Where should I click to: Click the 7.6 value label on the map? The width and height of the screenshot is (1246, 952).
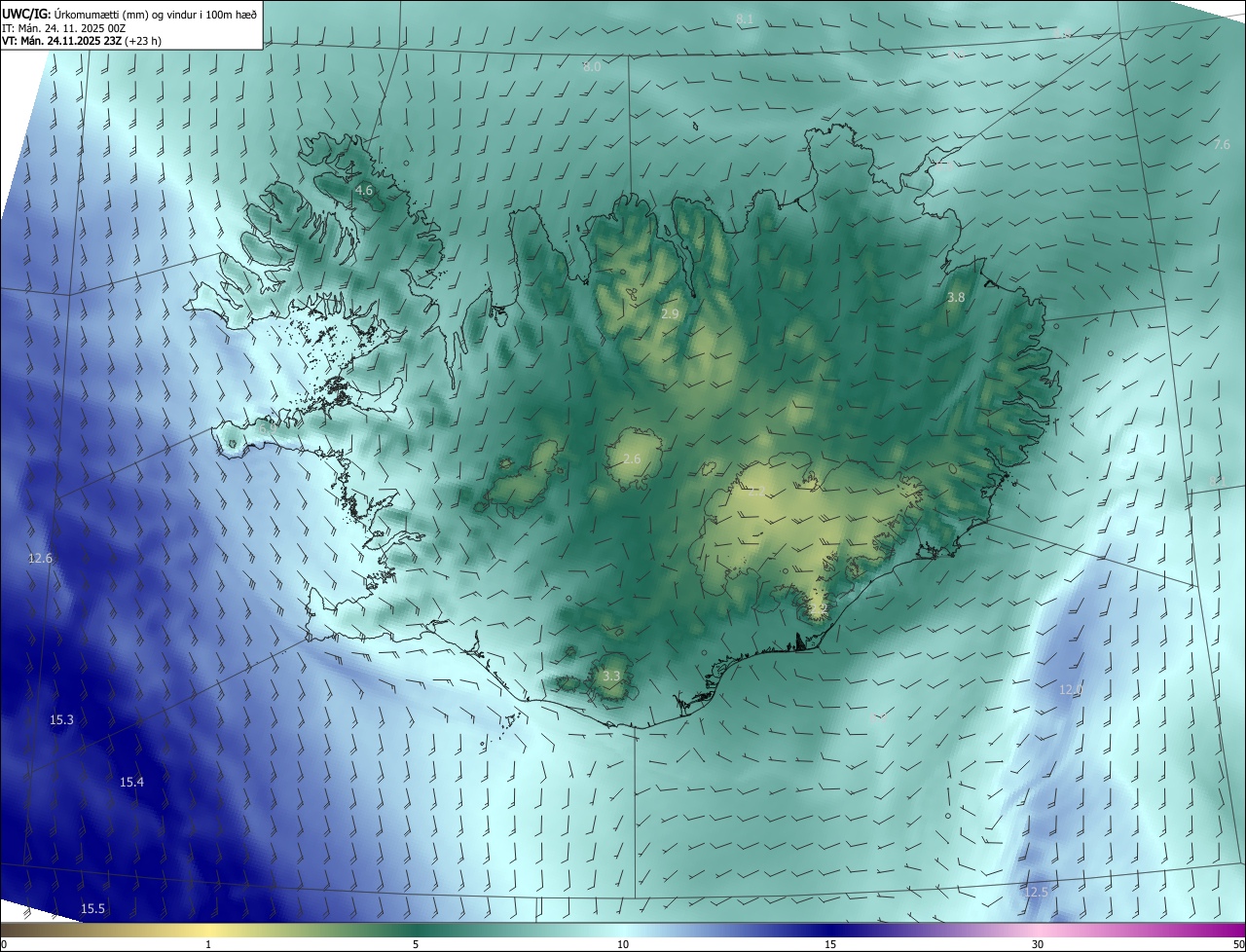[1222, 144]
